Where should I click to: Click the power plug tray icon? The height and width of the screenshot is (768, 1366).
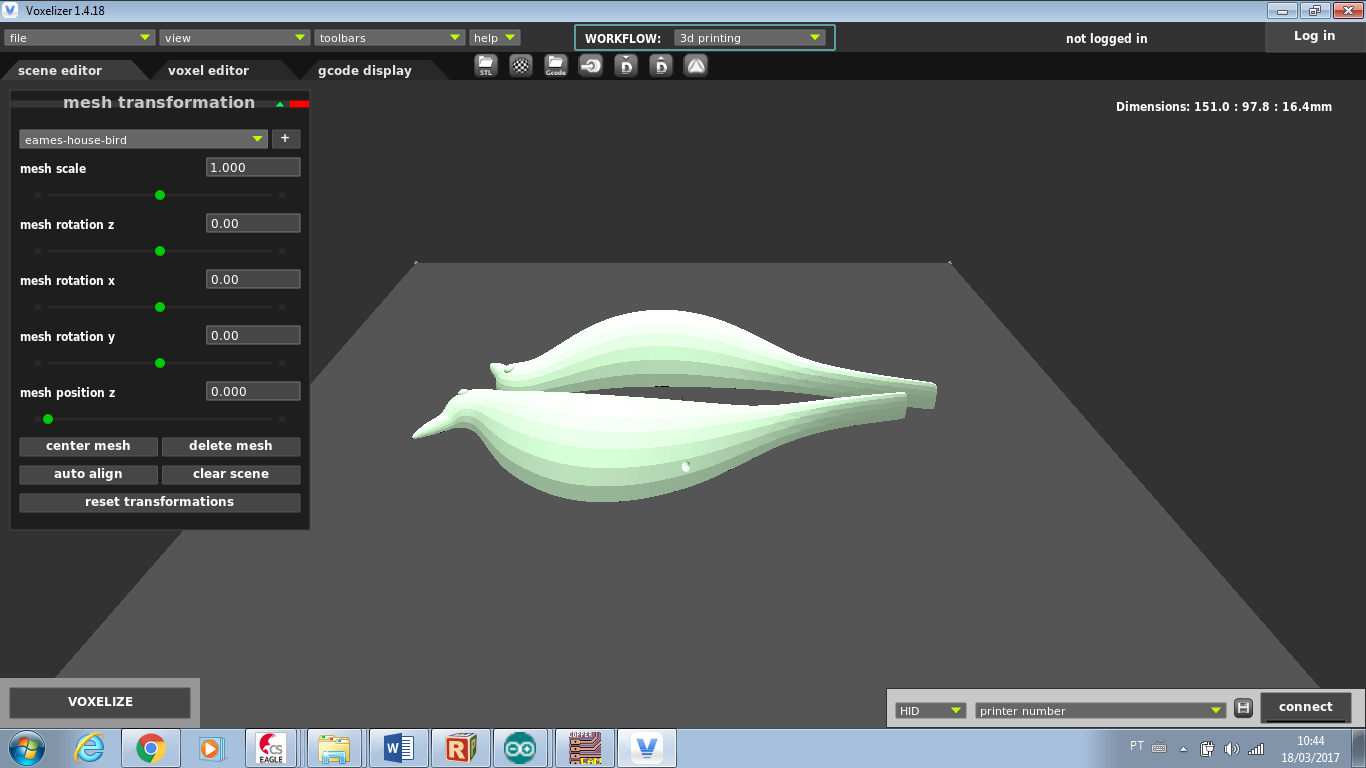[1207, 748]
